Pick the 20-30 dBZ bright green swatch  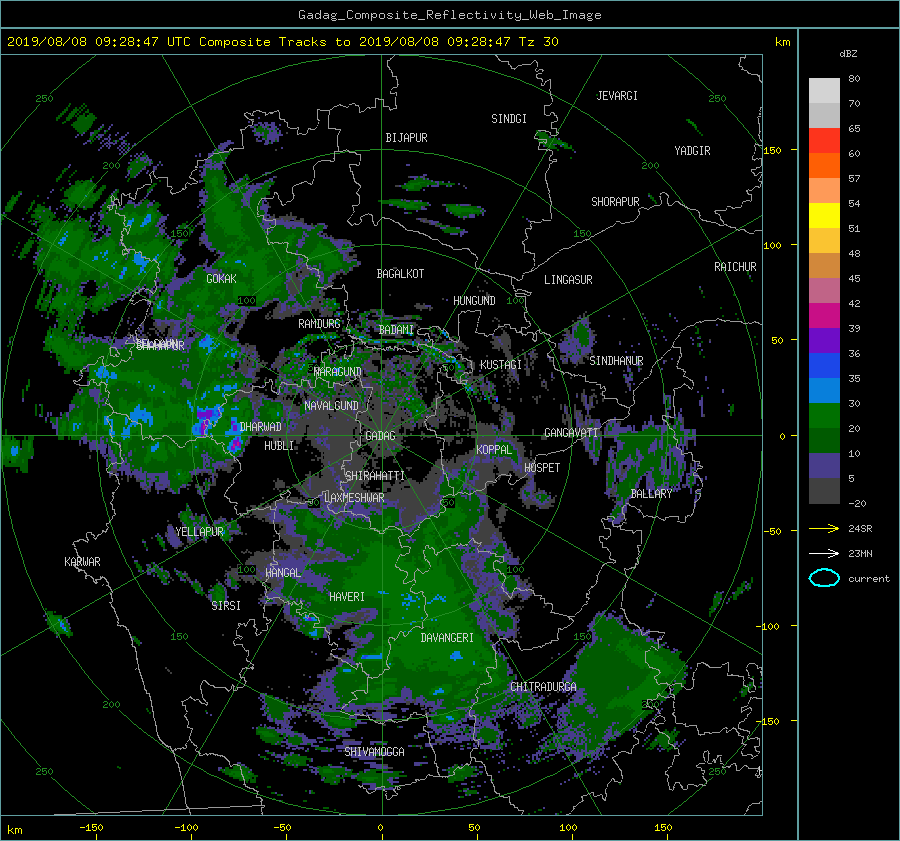point(824,416)
